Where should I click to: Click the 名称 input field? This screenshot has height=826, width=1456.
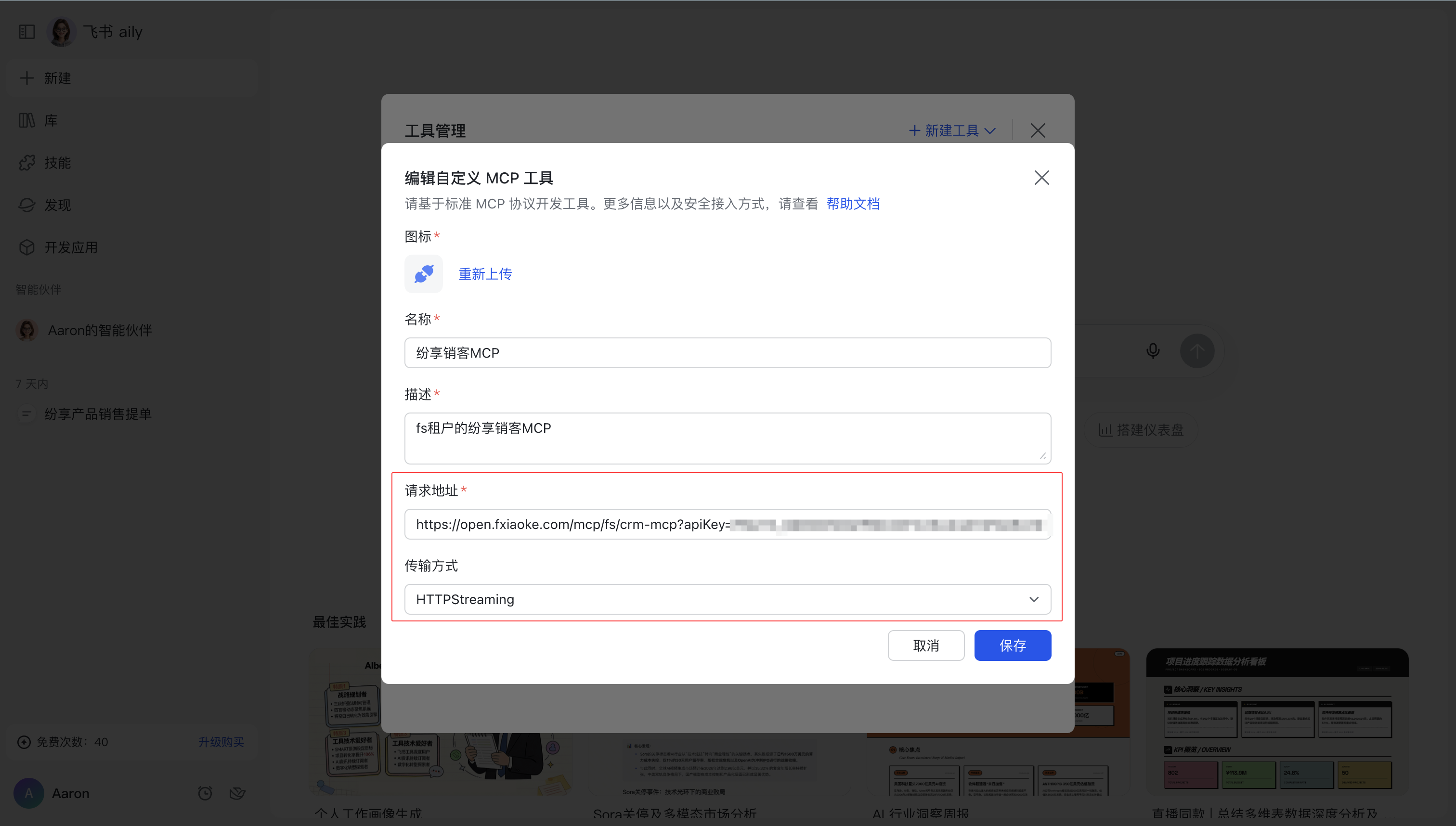[x=727, y=353]
